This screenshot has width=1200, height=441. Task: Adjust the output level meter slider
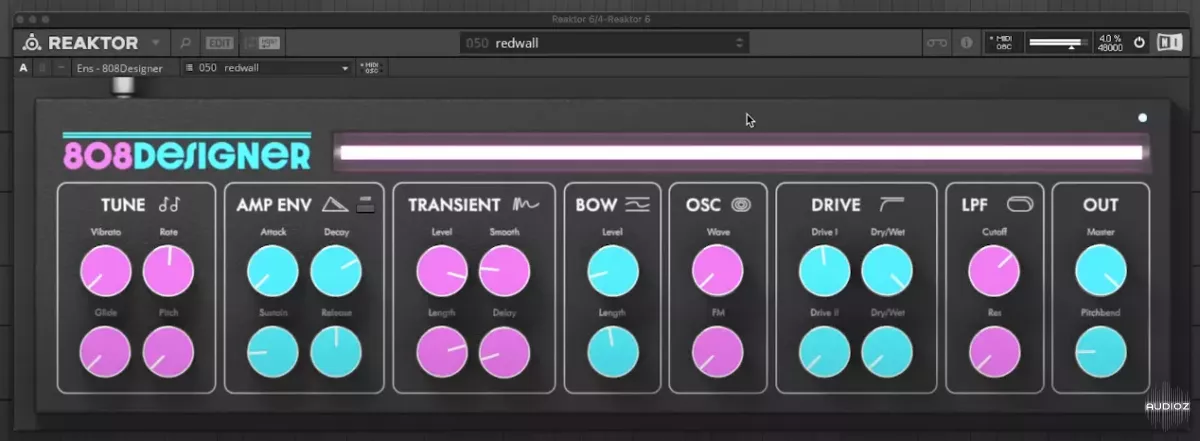tap(1058, 43)
